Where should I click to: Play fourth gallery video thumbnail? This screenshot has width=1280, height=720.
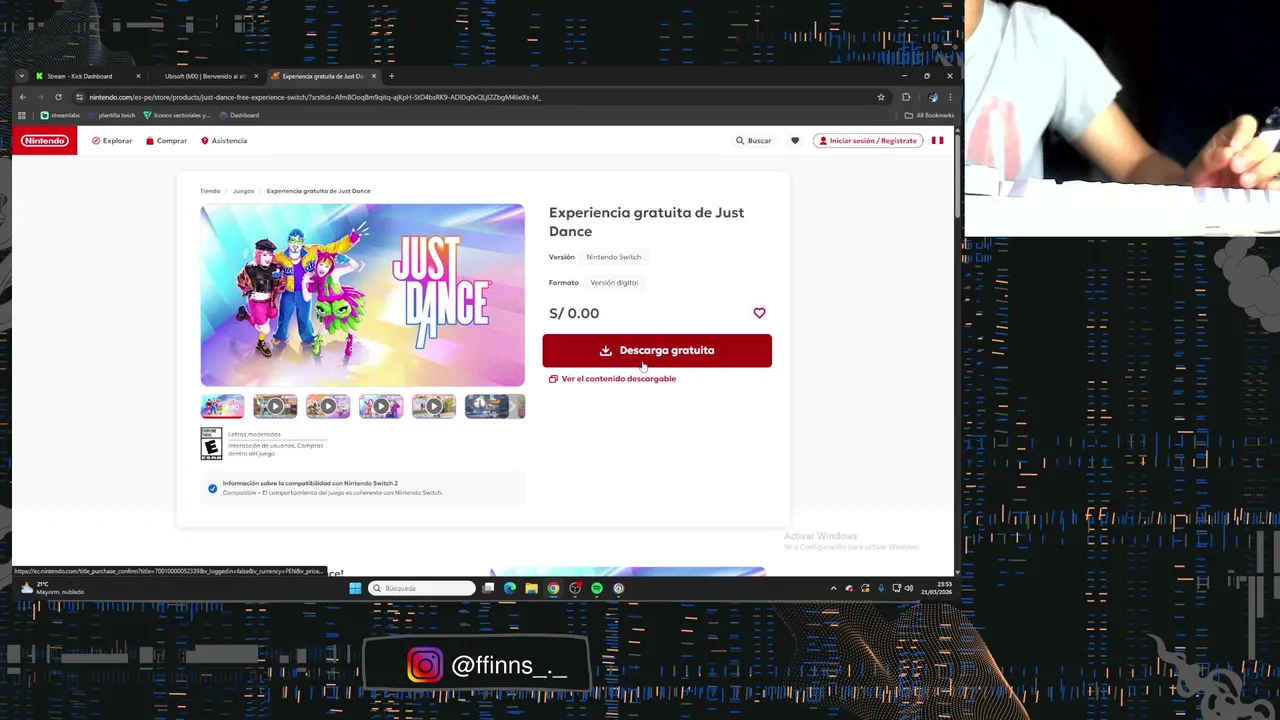(381, 406)
